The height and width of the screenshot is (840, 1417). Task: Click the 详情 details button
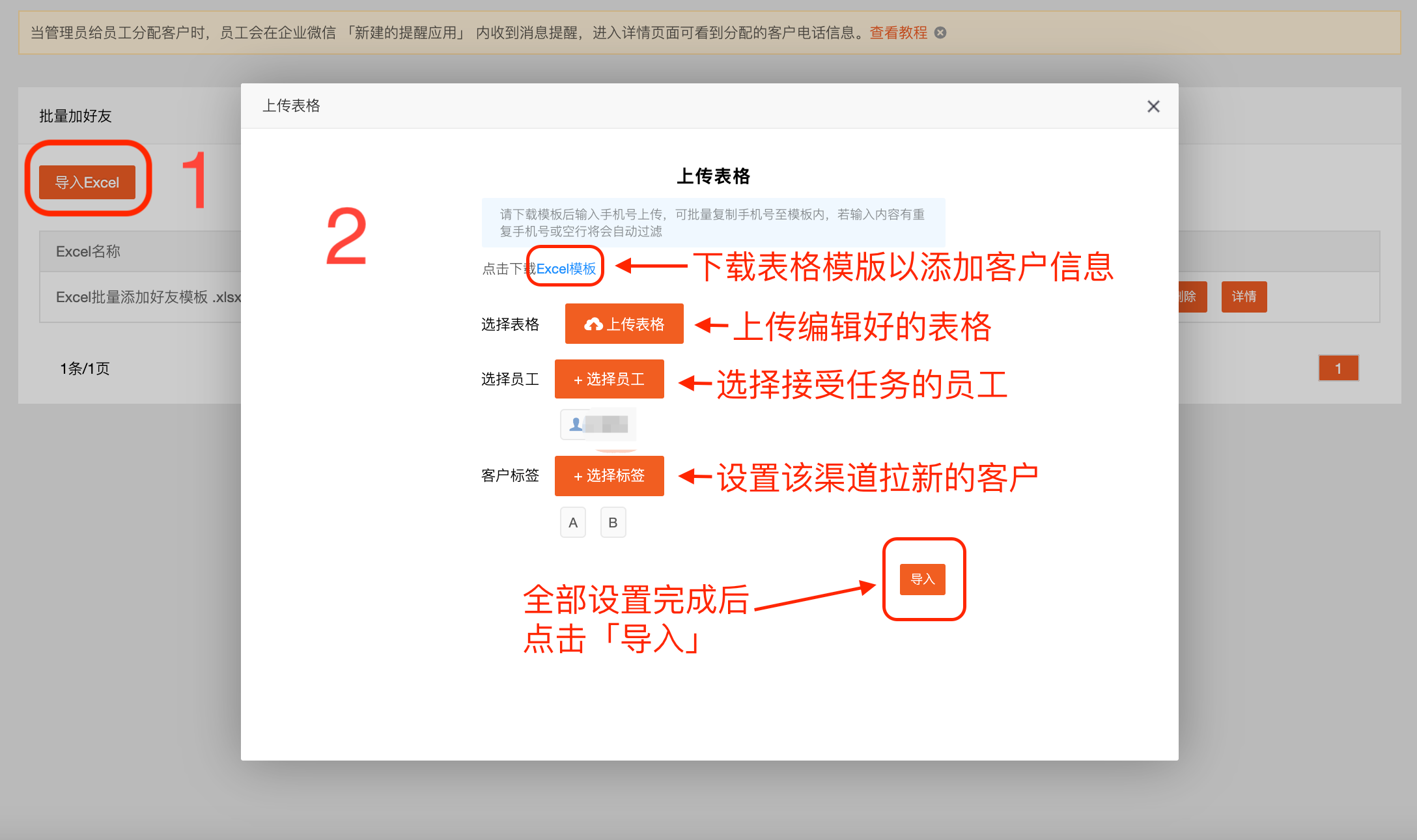1244,297
